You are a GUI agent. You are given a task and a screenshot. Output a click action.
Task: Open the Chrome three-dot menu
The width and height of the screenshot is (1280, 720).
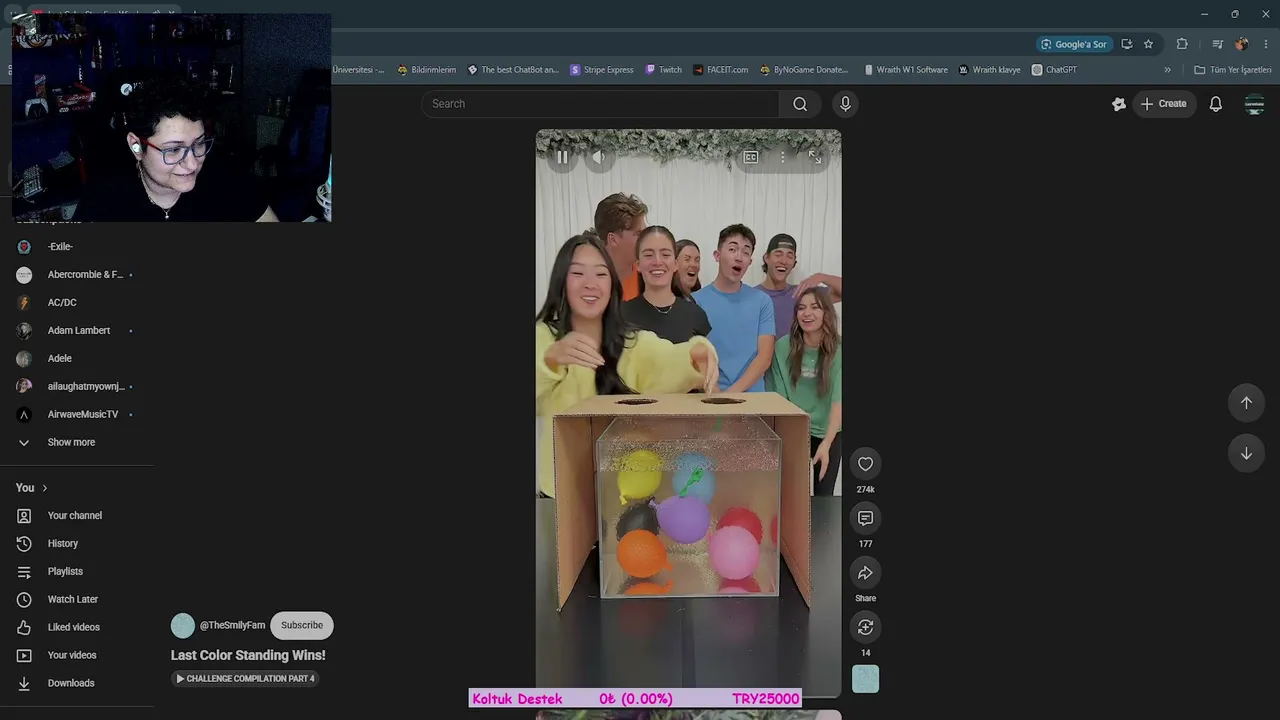tap(1266, 44)
